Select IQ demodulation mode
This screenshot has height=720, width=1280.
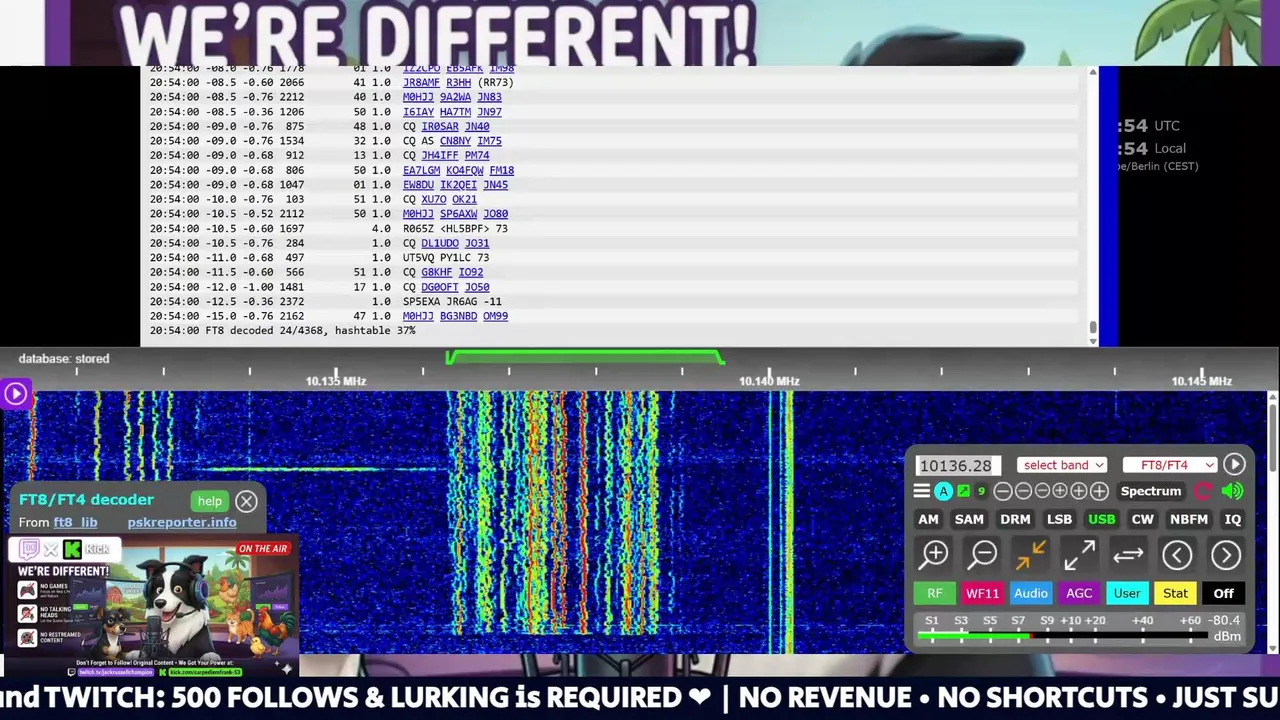point(1232,519)
